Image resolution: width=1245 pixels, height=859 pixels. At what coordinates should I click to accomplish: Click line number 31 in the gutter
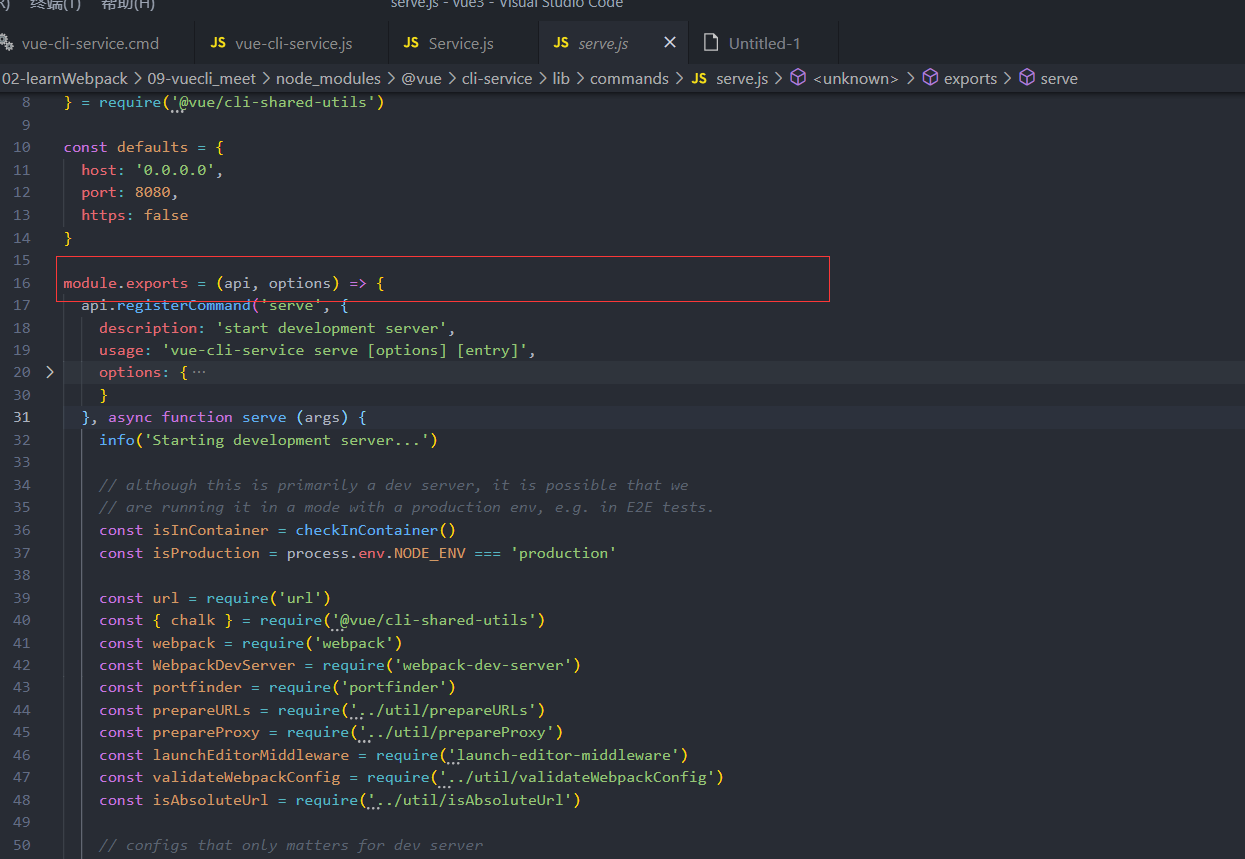(x=22, y=417)
